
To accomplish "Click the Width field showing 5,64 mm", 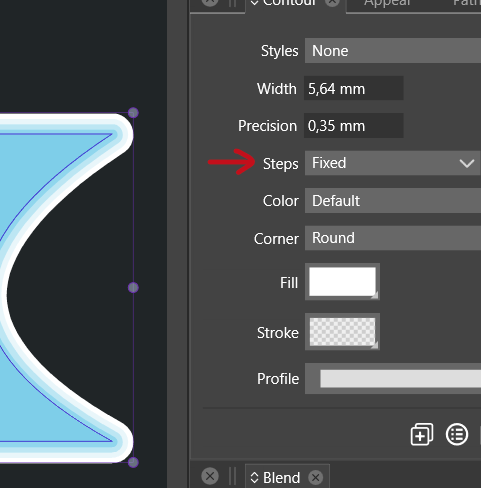I will 354,88.
